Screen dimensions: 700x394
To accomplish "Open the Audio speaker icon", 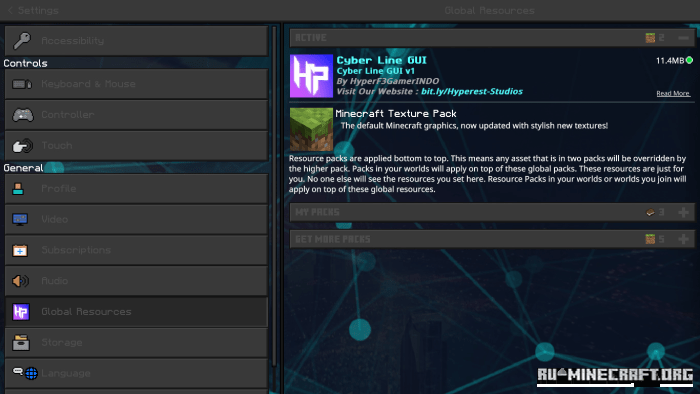I will tap(21, 281).
